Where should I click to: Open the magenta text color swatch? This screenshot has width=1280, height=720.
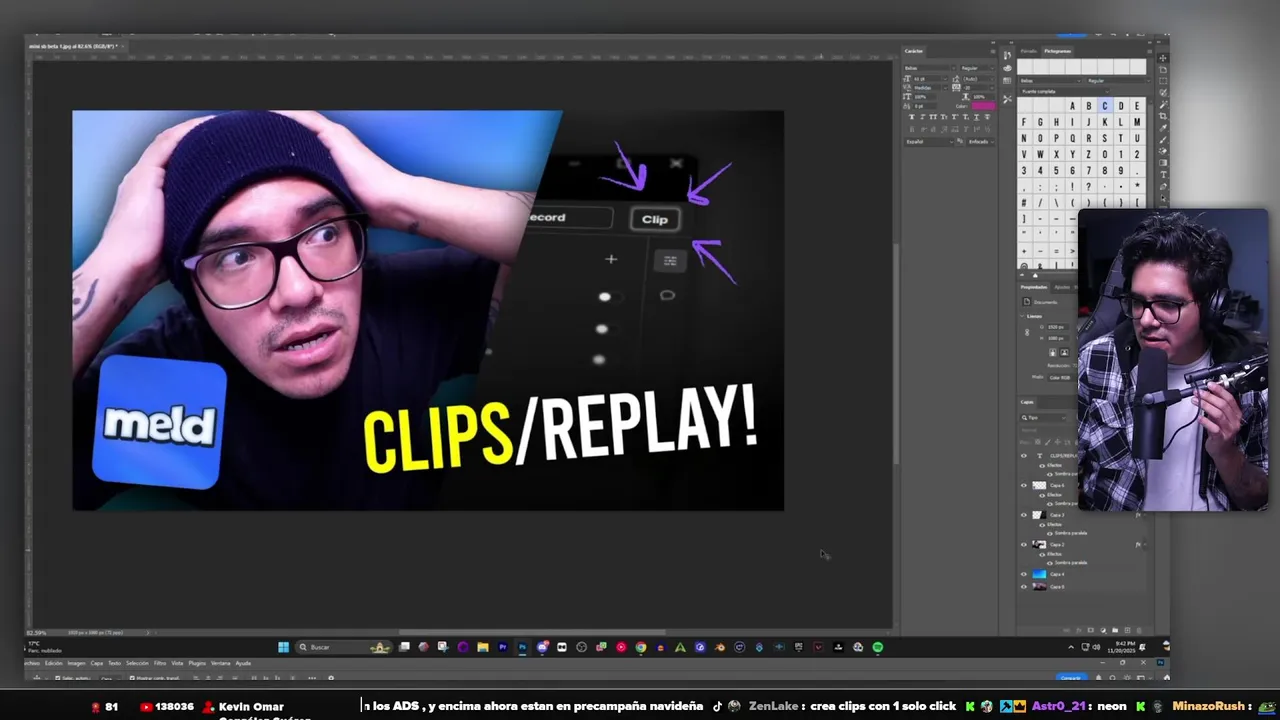pos(984,106)
